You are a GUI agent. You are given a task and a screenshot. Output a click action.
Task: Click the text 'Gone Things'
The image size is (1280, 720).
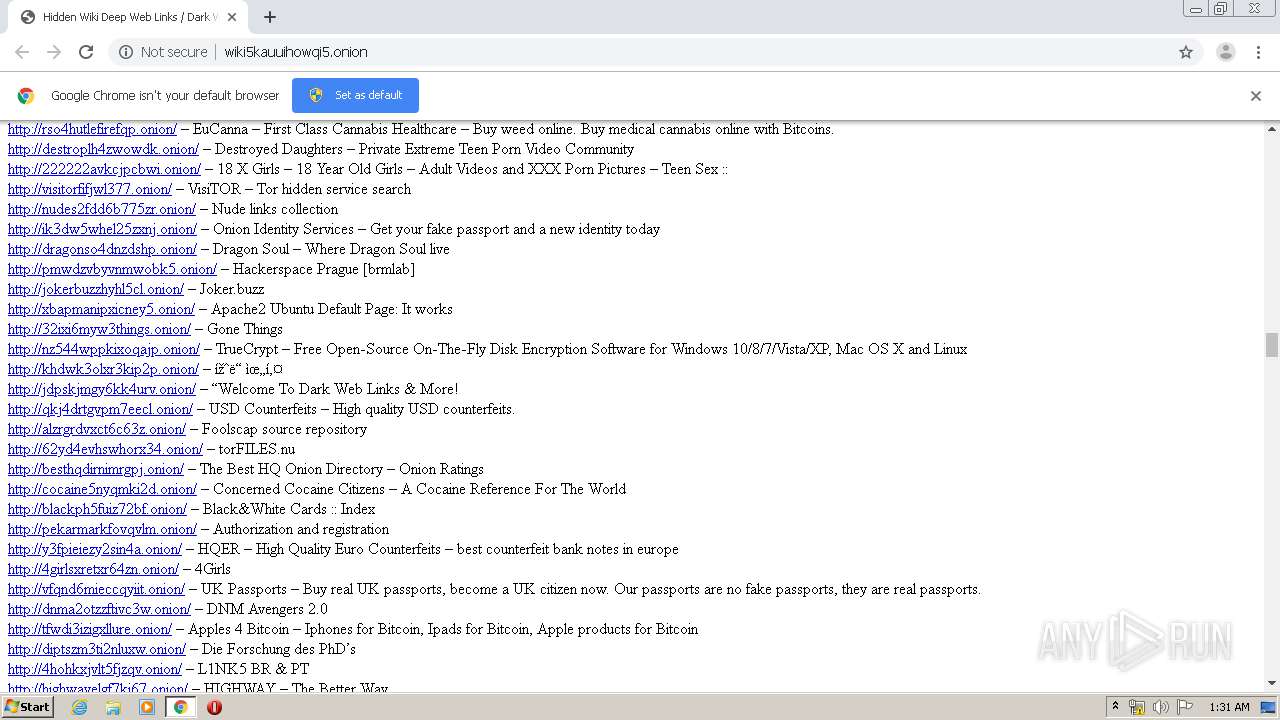coord(245,329)
